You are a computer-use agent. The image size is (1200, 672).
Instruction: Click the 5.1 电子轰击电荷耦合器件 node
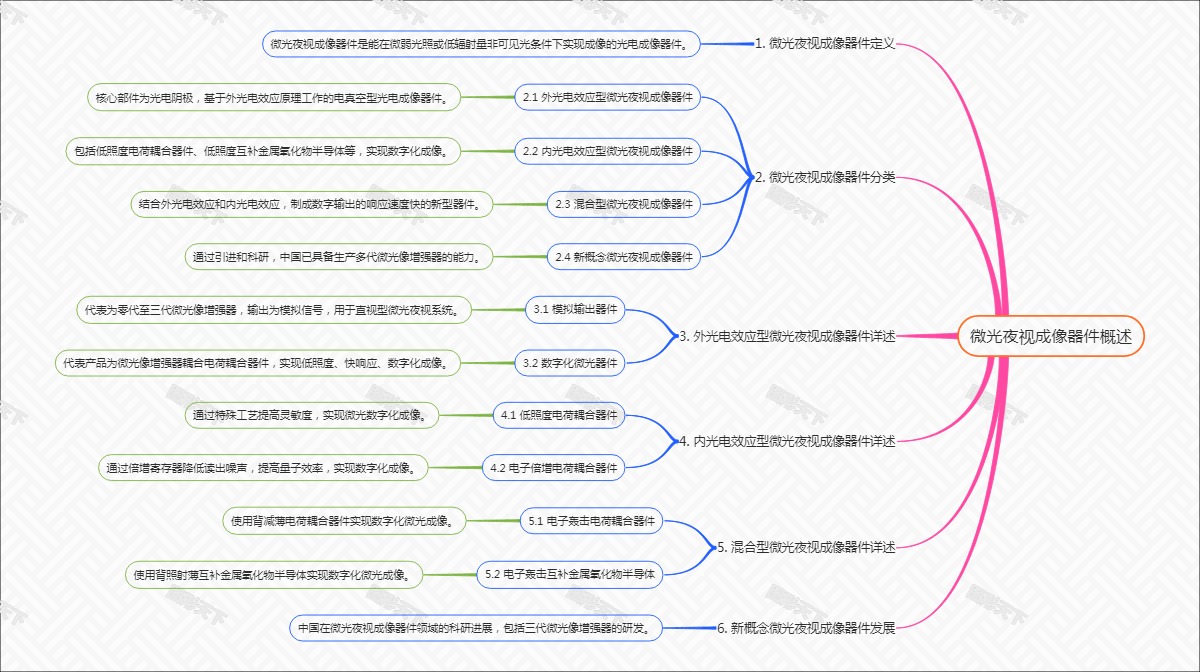[x=591, y=521]
